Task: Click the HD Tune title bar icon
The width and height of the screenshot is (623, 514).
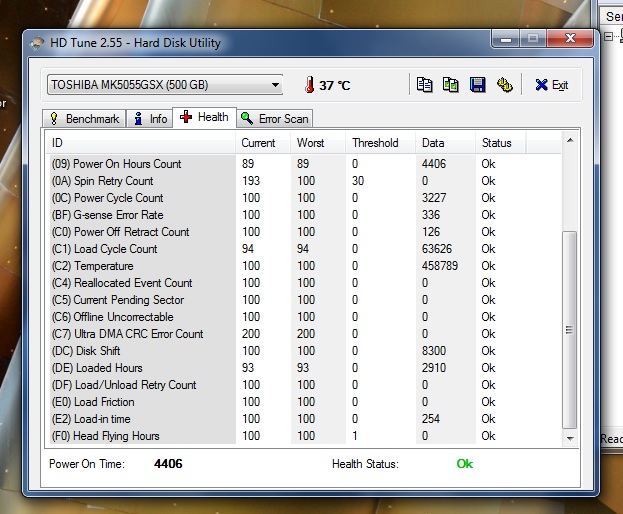Action: 37,43
